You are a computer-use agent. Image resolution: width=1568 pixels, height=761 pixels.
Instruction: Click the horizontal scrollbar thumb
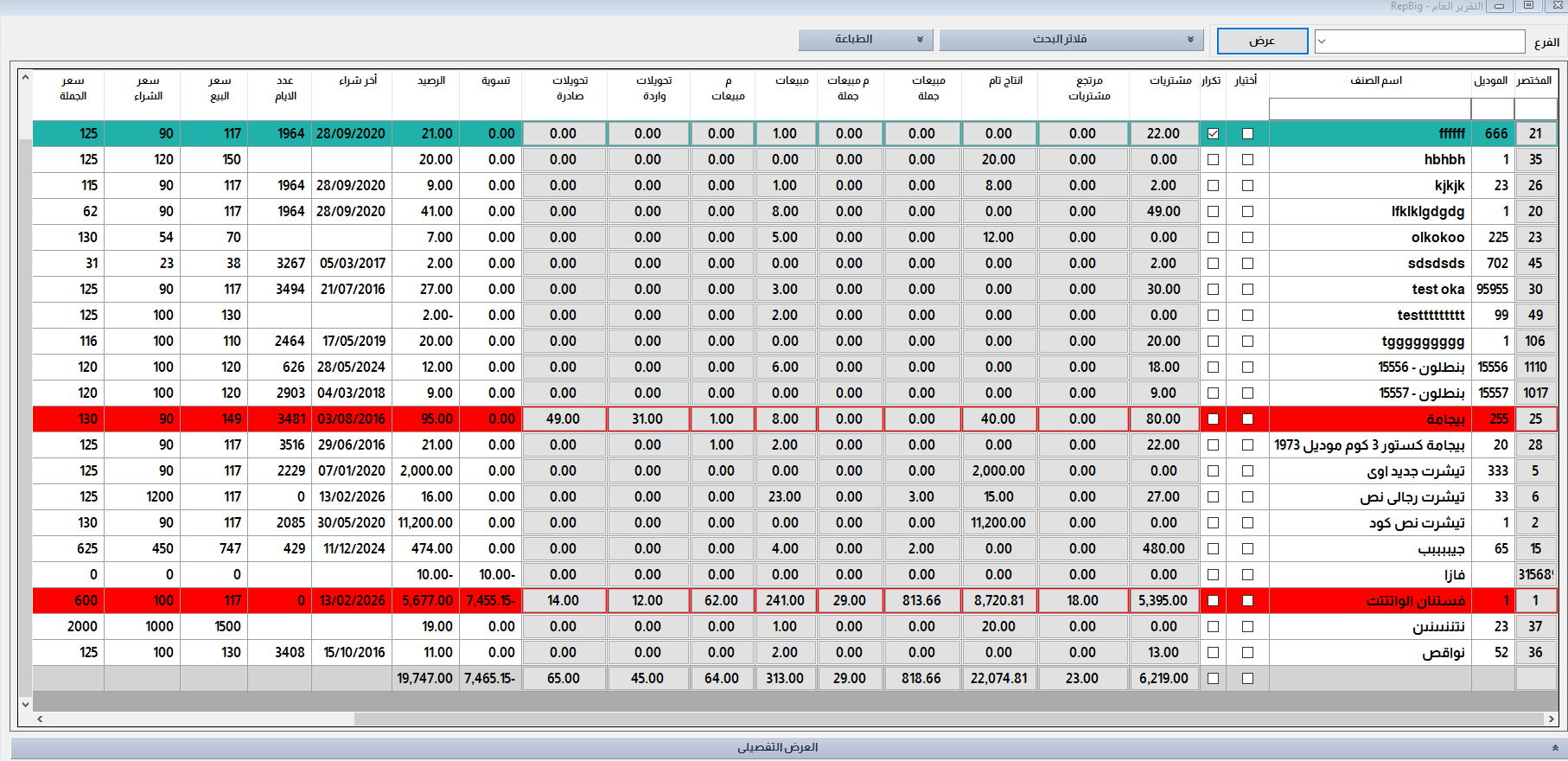951,719
